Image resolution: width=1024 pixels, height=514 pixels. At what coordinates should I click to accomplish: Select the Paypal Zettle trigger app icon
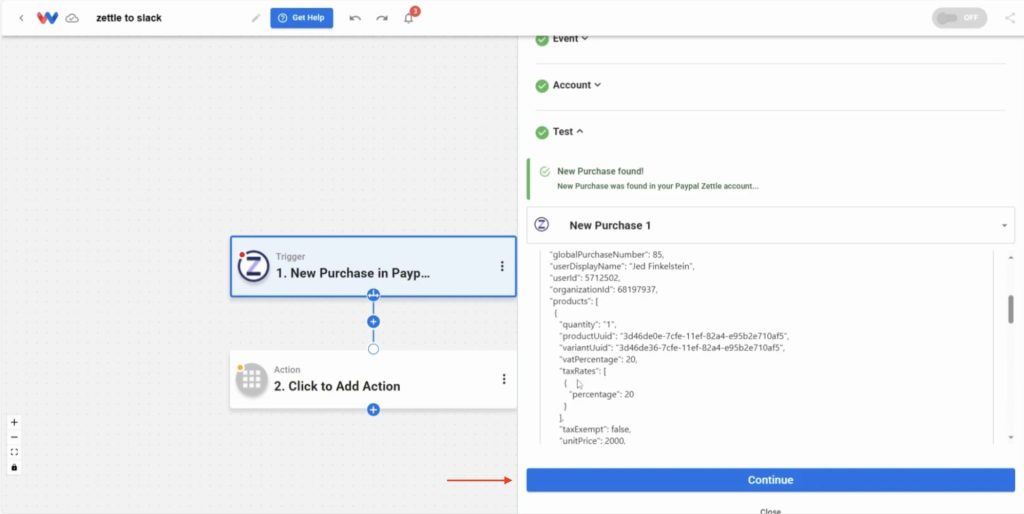tap(253, 266)
